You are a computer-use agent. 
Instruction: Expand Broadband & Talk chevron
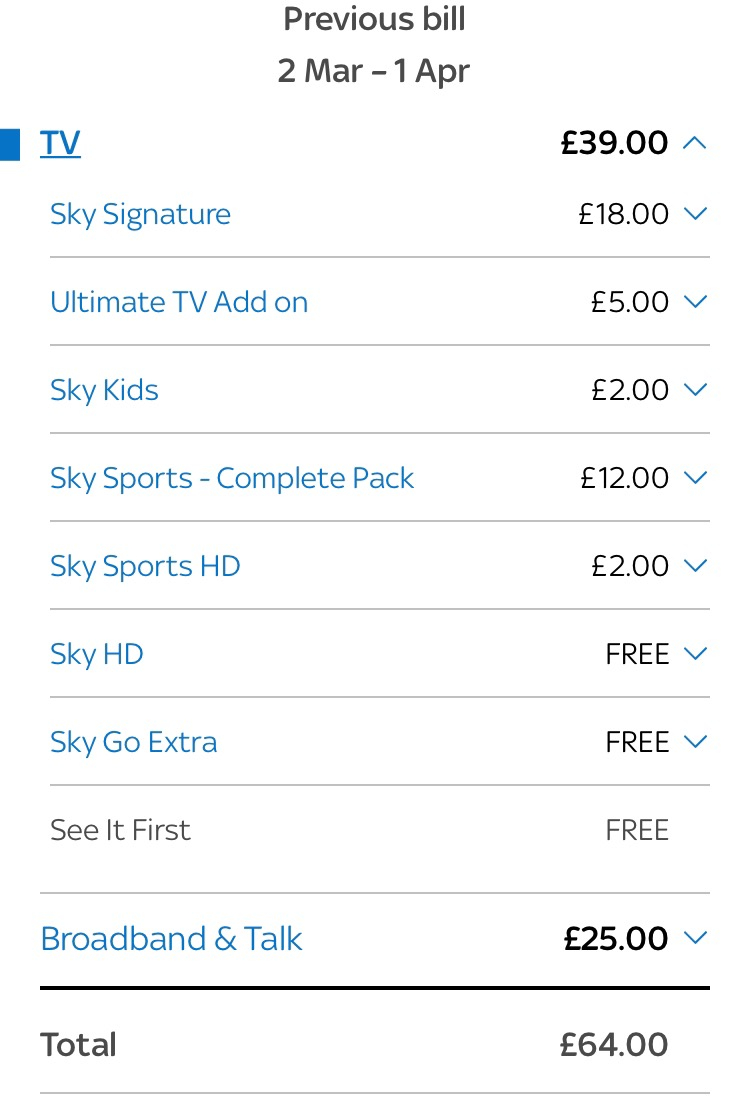pos(695,937)
